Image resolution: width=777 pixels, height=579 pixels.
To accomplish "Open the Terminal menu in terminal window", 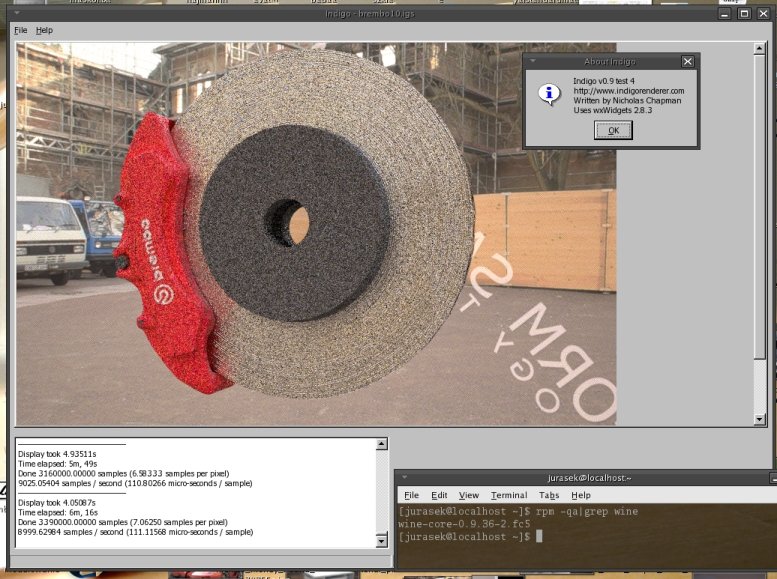I will coord(508,495).
